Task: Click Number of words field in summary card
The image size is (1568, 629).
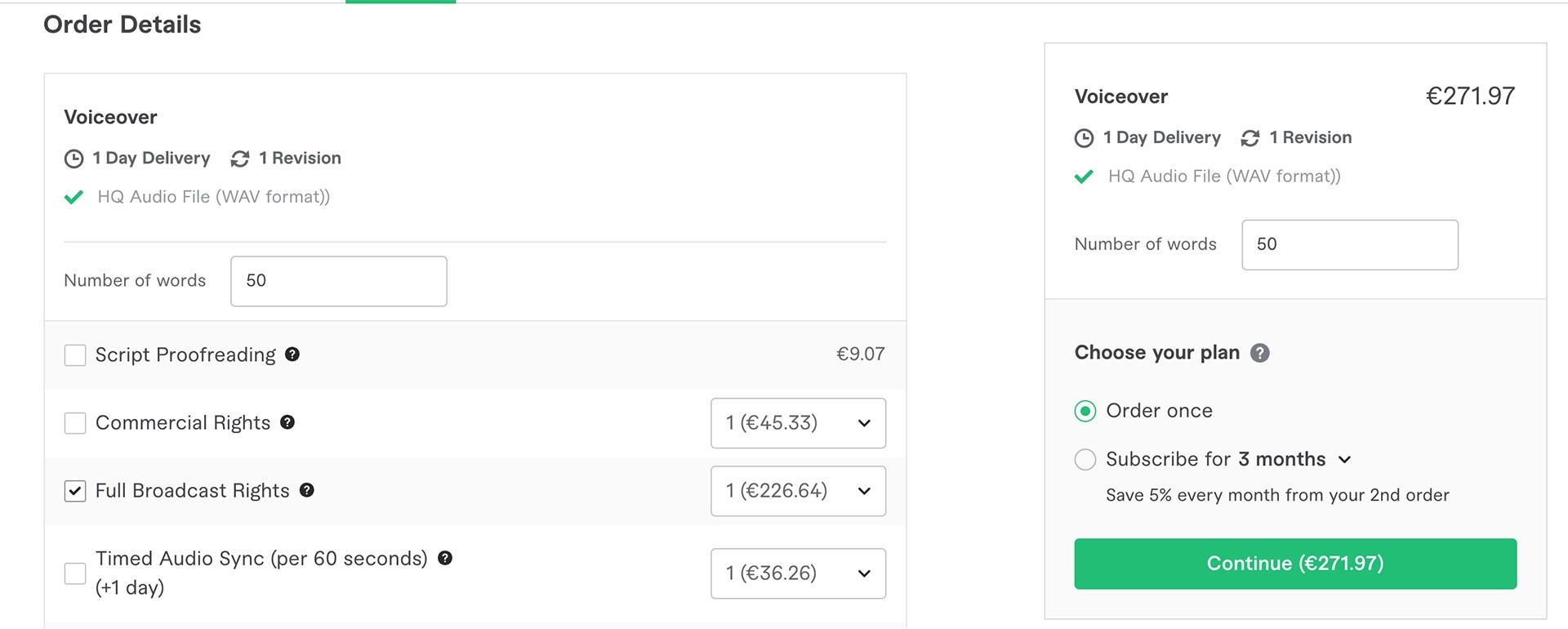Action: point(1349,245)
